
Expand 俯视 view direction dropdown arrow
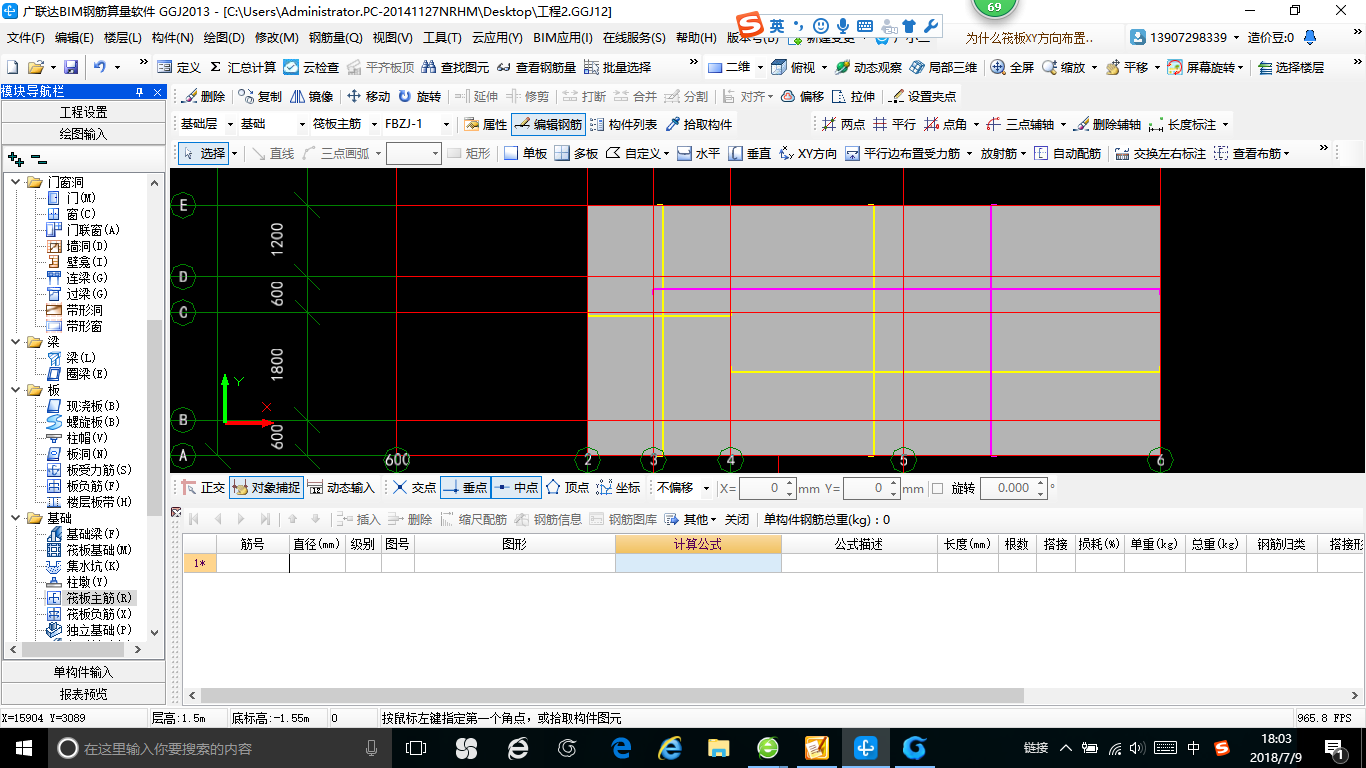click(824, 67)
